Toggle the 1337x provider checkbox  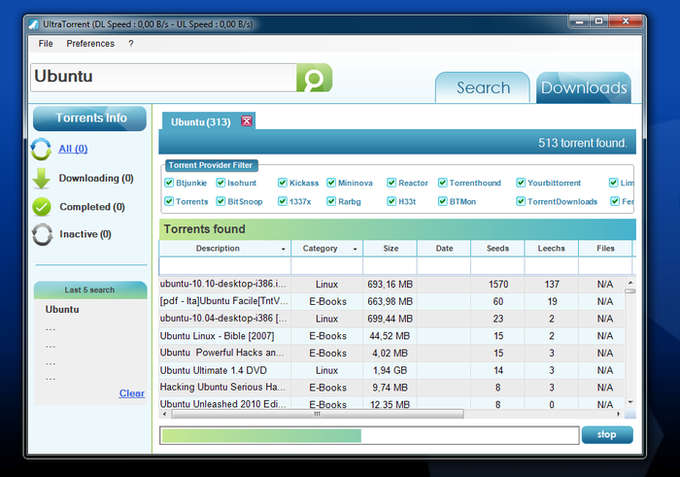[x=282, y=201]
